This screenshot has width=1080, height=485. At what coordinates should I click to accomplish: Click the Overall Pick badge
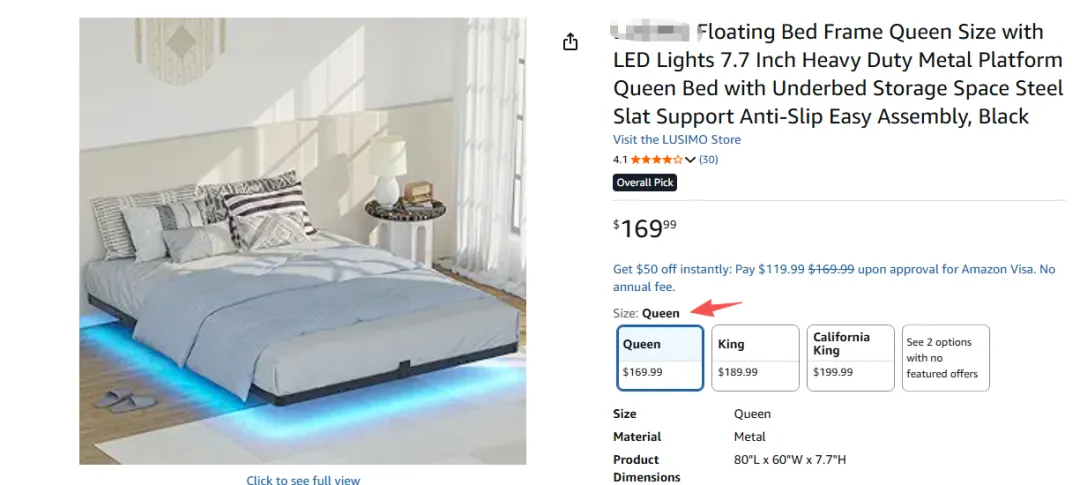click(x=645, y=183)
